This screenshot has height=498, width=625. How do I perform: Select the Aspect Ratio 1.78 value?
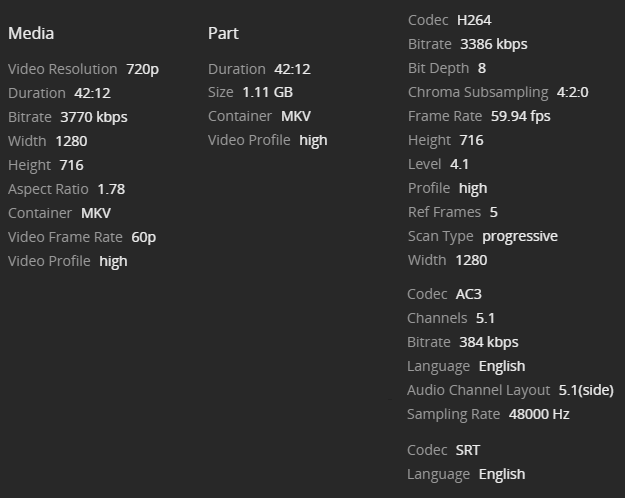pos(111,189)
